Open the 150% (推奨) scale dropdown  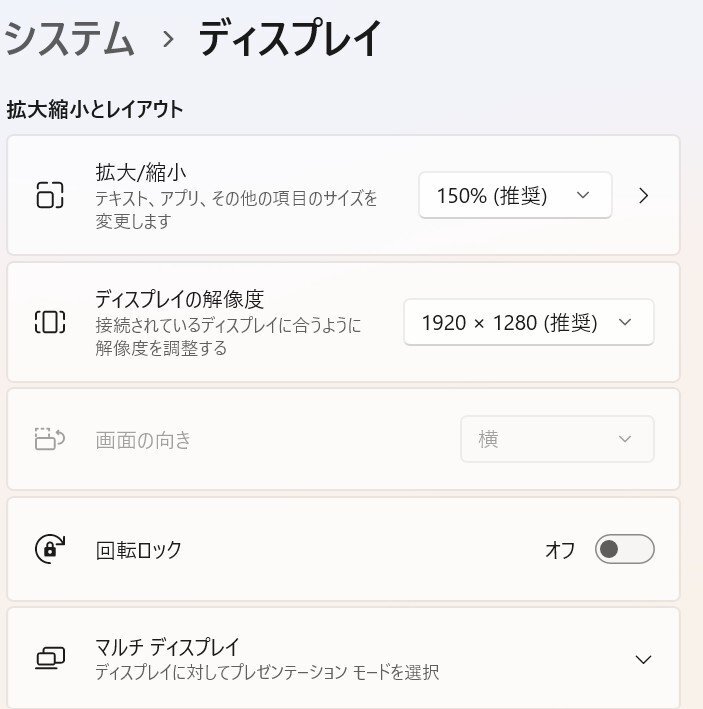point(514,195)
